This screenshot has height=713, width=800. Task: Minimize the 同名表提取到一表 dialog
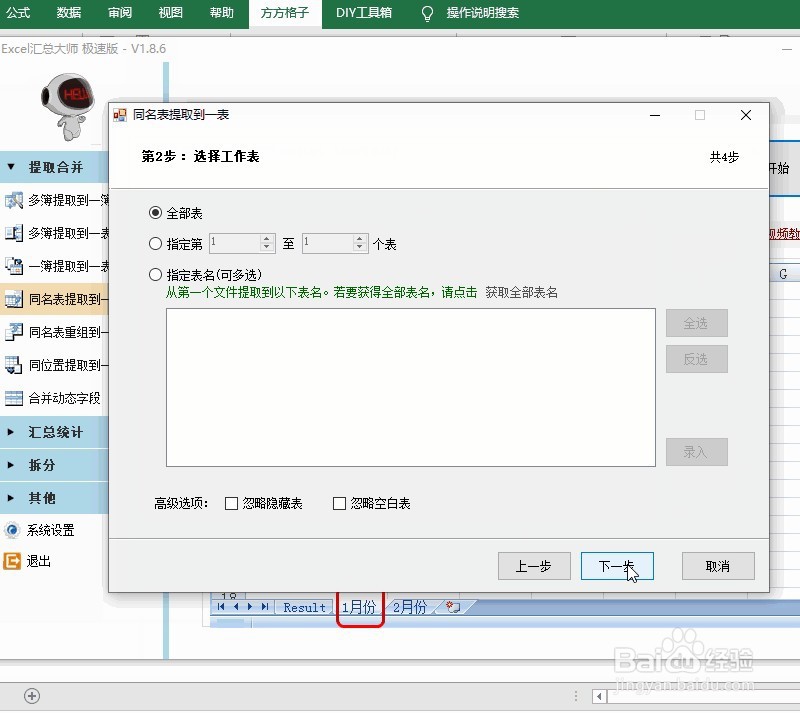(x=655, y=115)
